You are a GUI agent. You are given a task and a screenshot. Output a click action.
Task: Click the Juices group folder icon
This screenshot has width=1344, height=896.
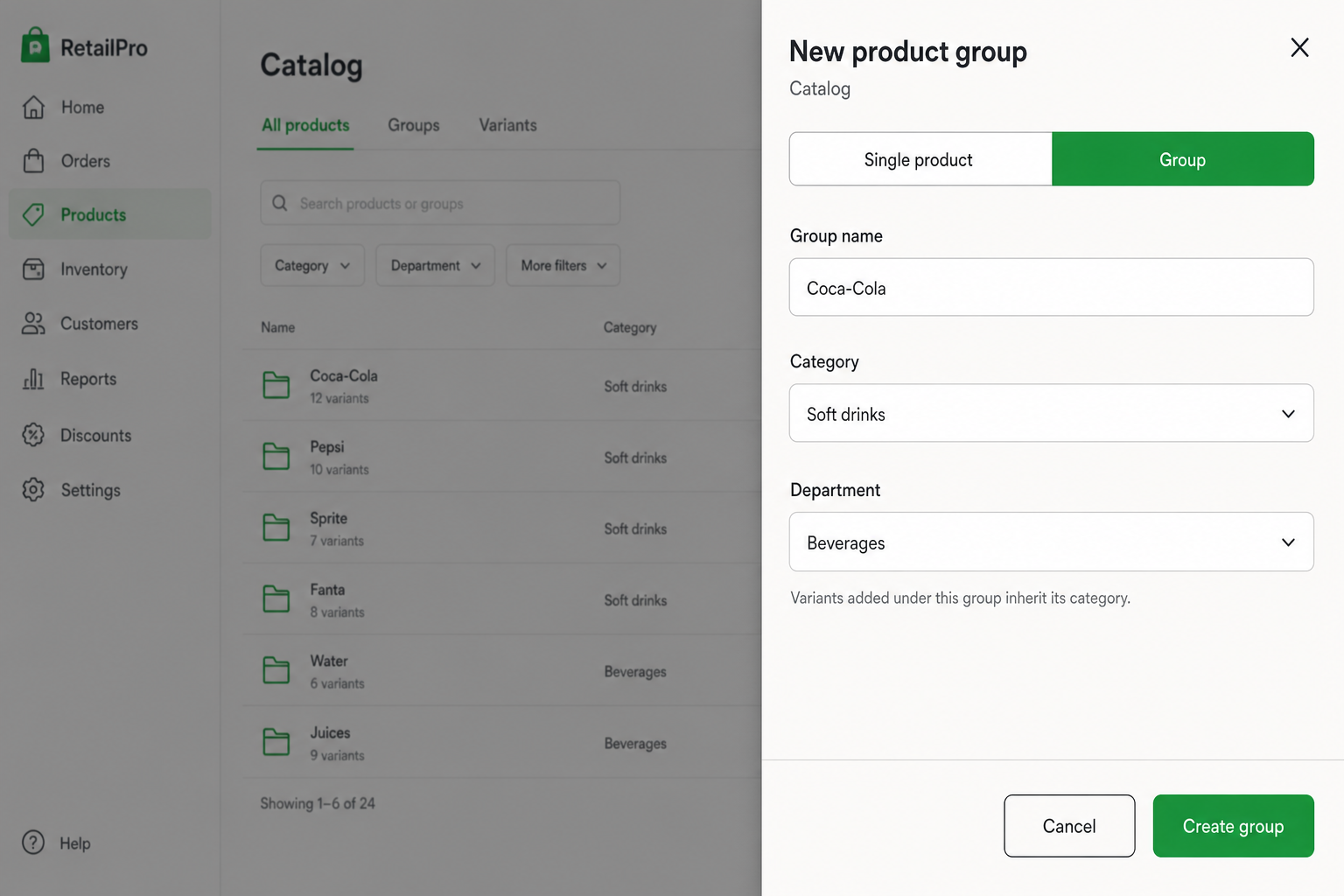276,742
